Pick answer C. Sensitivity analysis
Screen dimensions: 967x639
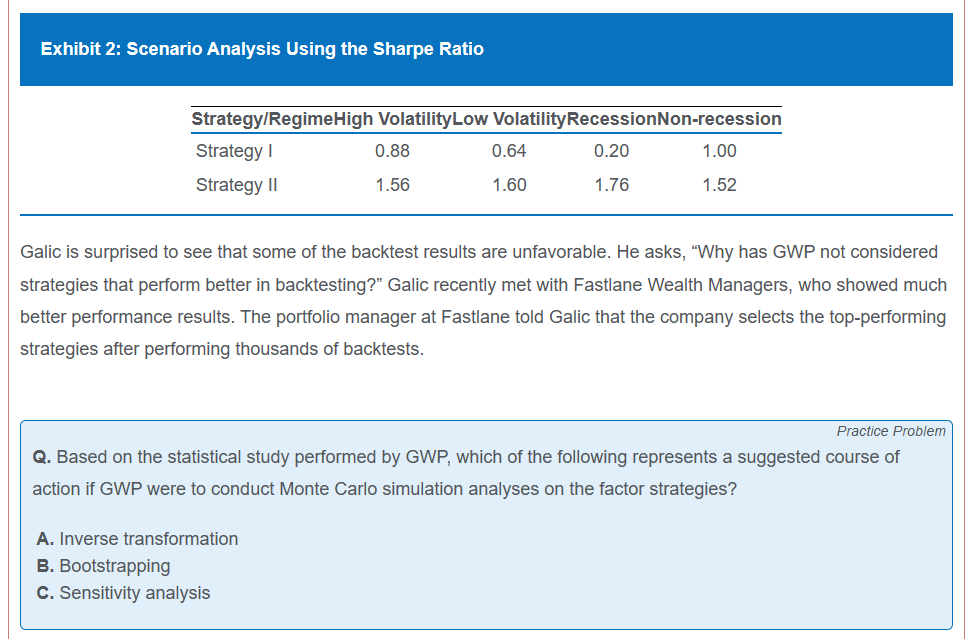(x=123, y=593)
